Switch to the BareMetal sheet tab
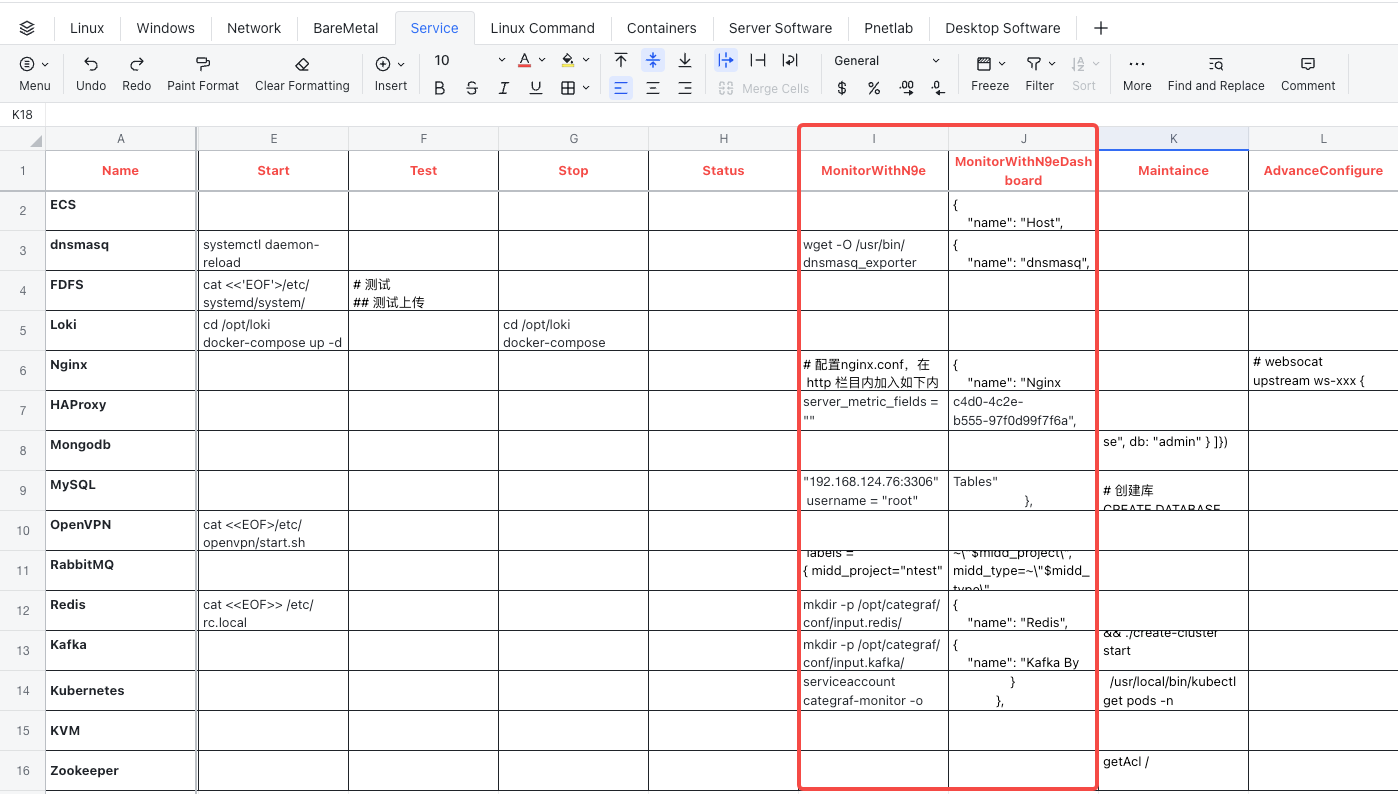The image size is (1398, 794). tap(346, 28)
